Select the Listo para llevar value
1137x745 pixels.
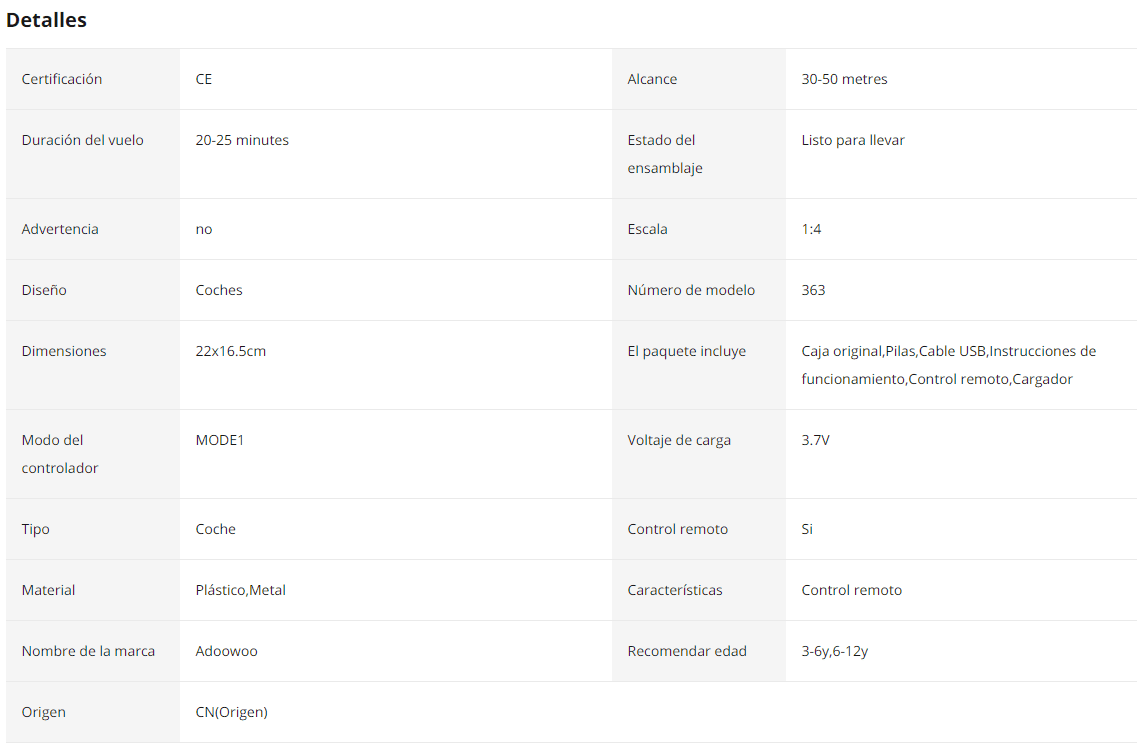click(853, 140)
